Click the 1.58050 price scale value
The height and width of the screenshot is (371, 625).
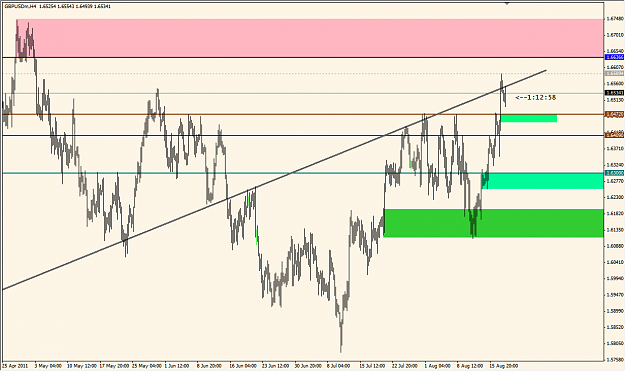(615, 343)
